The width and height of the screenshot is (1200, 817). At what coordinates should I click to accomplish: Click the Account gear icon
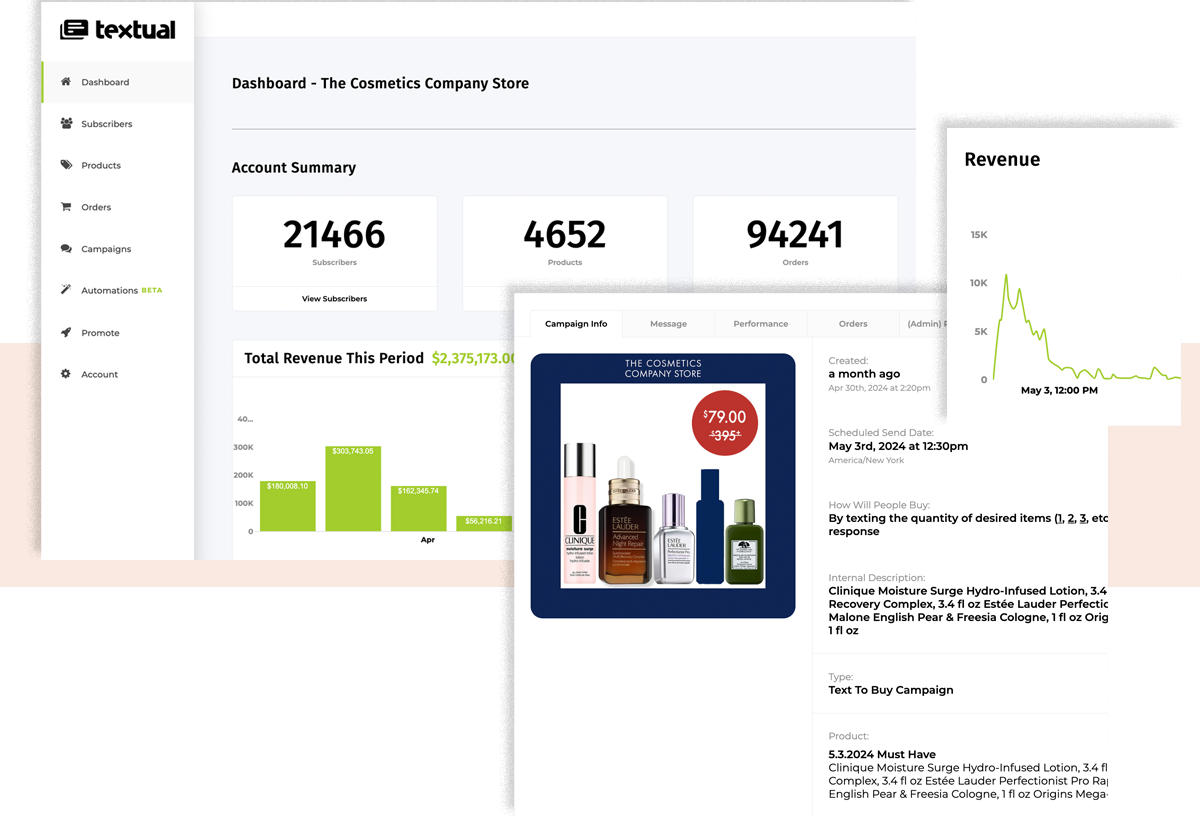click(x=66, y=374)
